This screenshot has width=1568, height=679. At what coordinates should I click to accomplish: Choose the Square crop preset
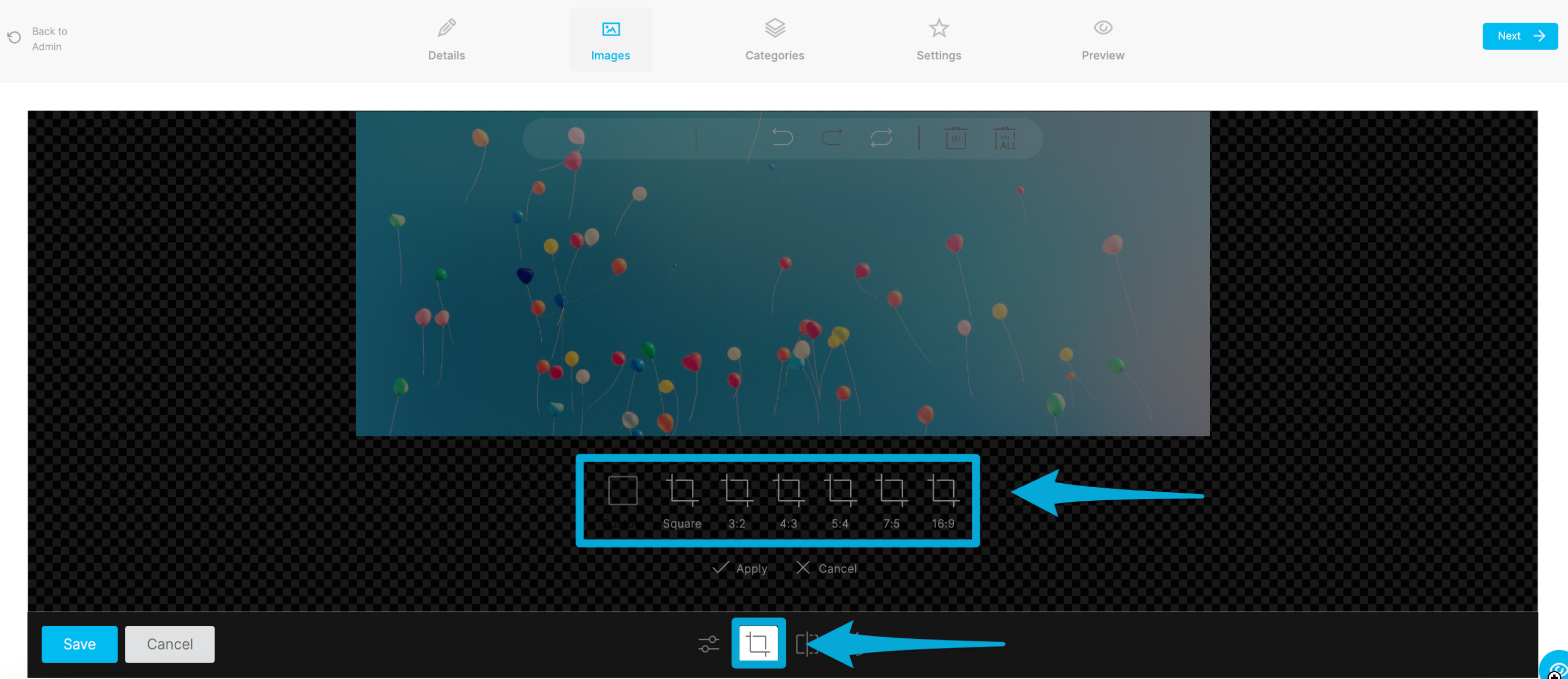[682, 501]
